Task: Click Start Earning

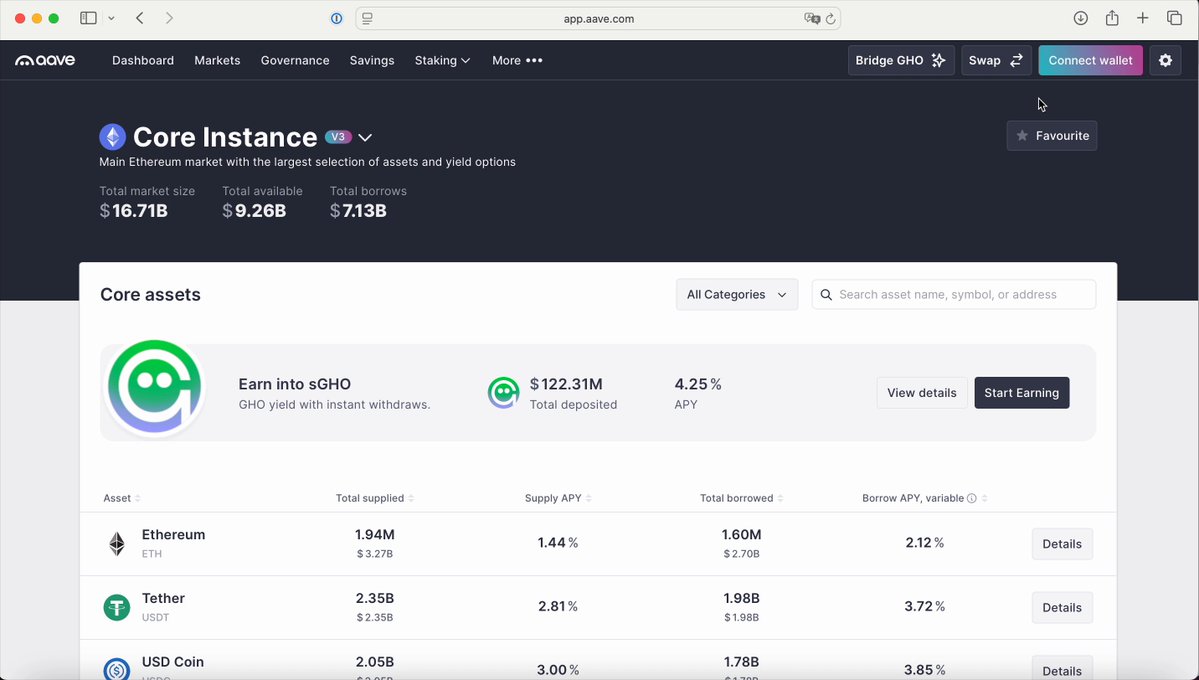Action: [x=1022, y=392]
